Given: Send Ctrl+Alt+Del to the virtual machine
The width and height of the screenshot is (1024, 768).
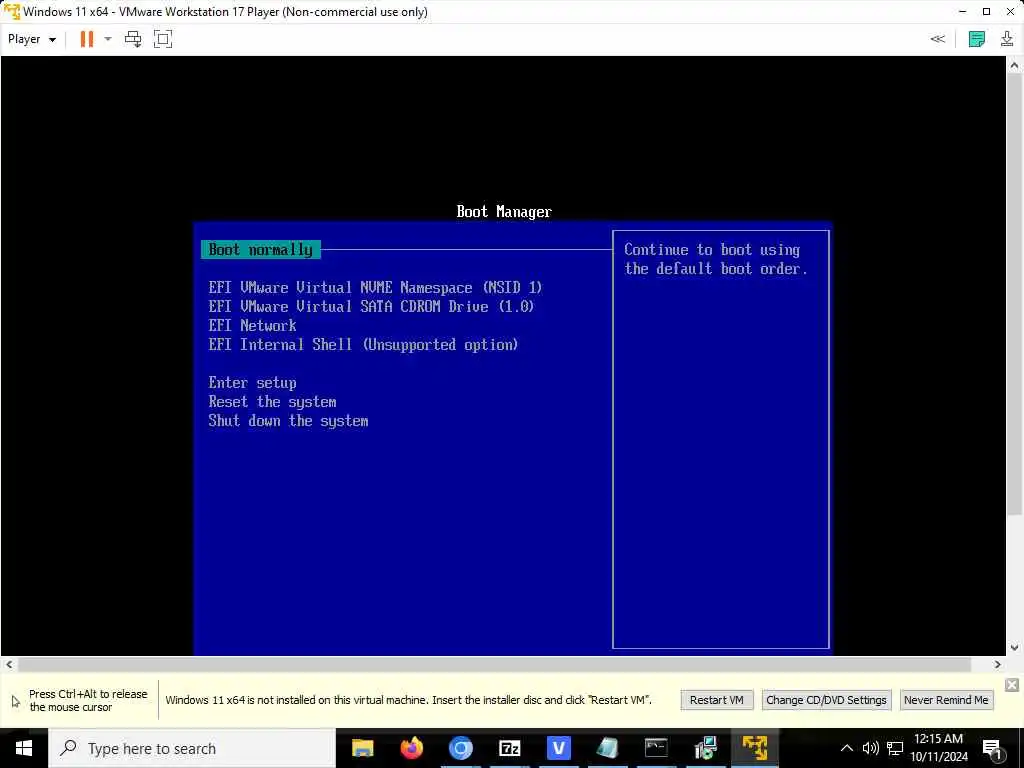Looking at the screenshot, I should pyautogui.click(x=133, y=39).
